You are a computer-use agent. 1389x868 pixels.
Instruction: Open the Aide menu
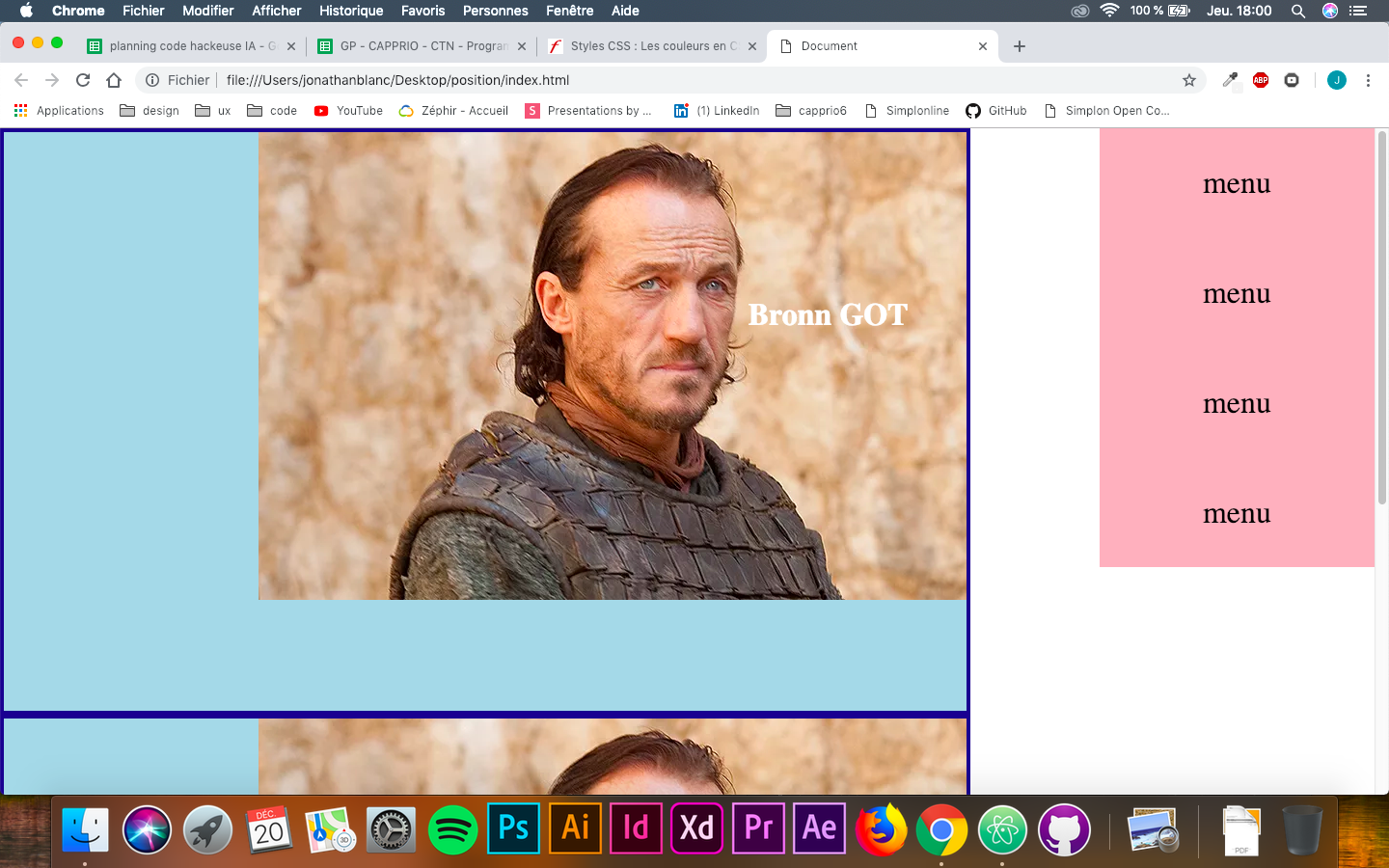tap(625, 11)
